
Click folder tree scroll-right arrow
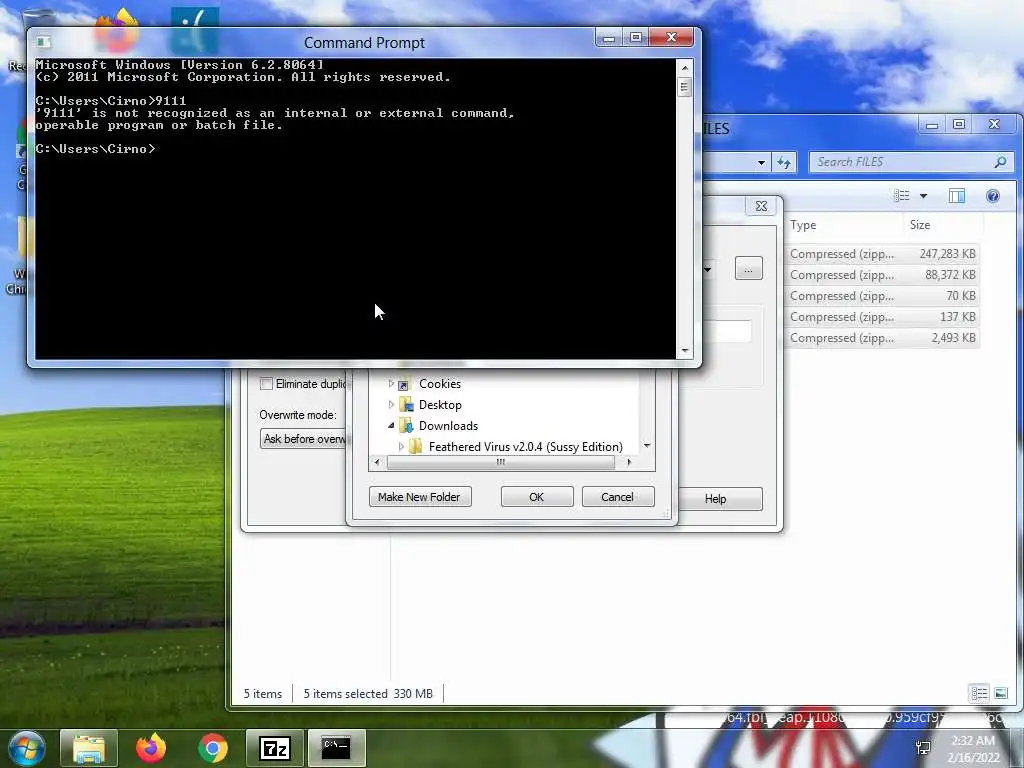tap(629, 462)
